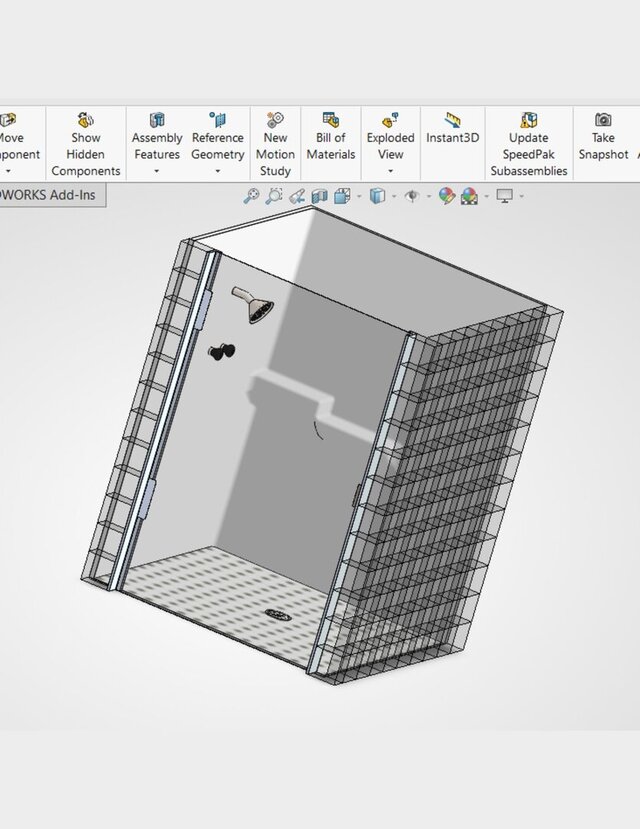The height and width of the screenshot is (829, 640).
Task: Open the Bill of Materials tool
Action: pyautogui.click(x=330, y=120)
